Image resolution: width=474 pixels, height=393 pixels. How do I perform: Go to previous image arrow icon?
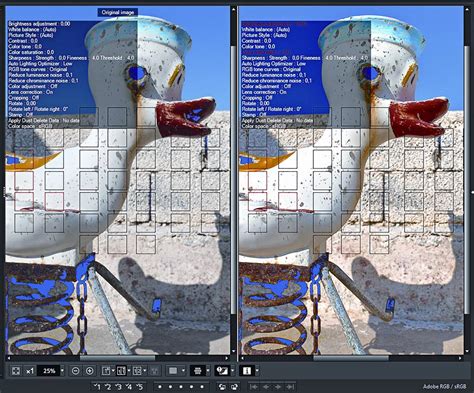(266, 387)
